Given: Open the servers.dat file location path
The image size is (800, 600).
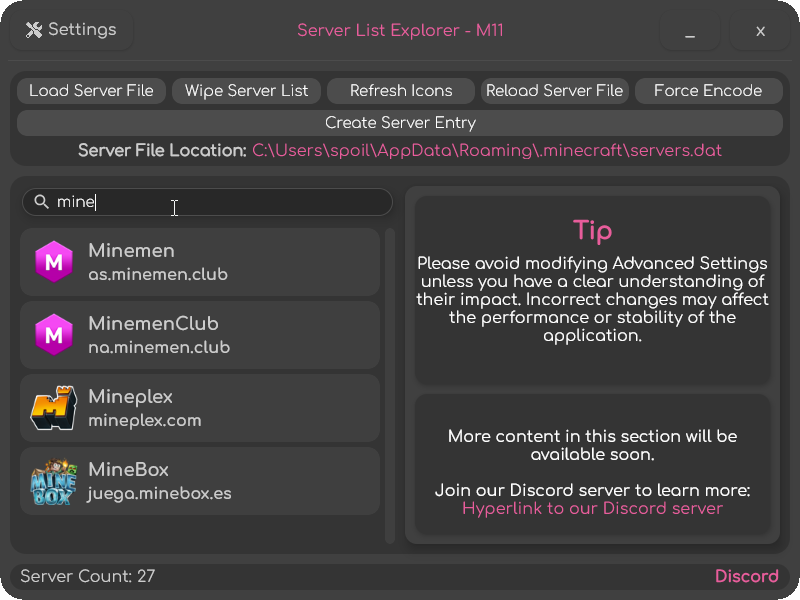Looking at the screenshot, I should (x=487, y=151).
